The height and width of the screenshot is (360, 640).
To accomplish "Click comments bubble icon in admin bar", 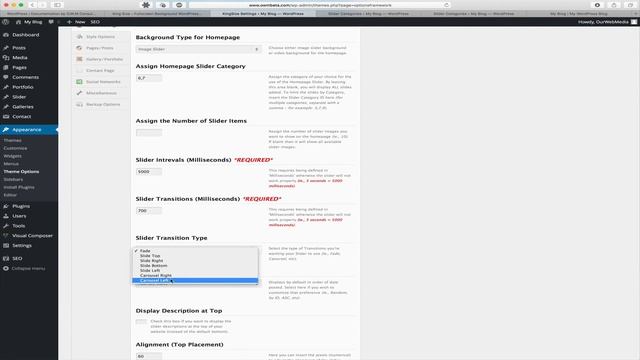I will click(x=51, y=22).
